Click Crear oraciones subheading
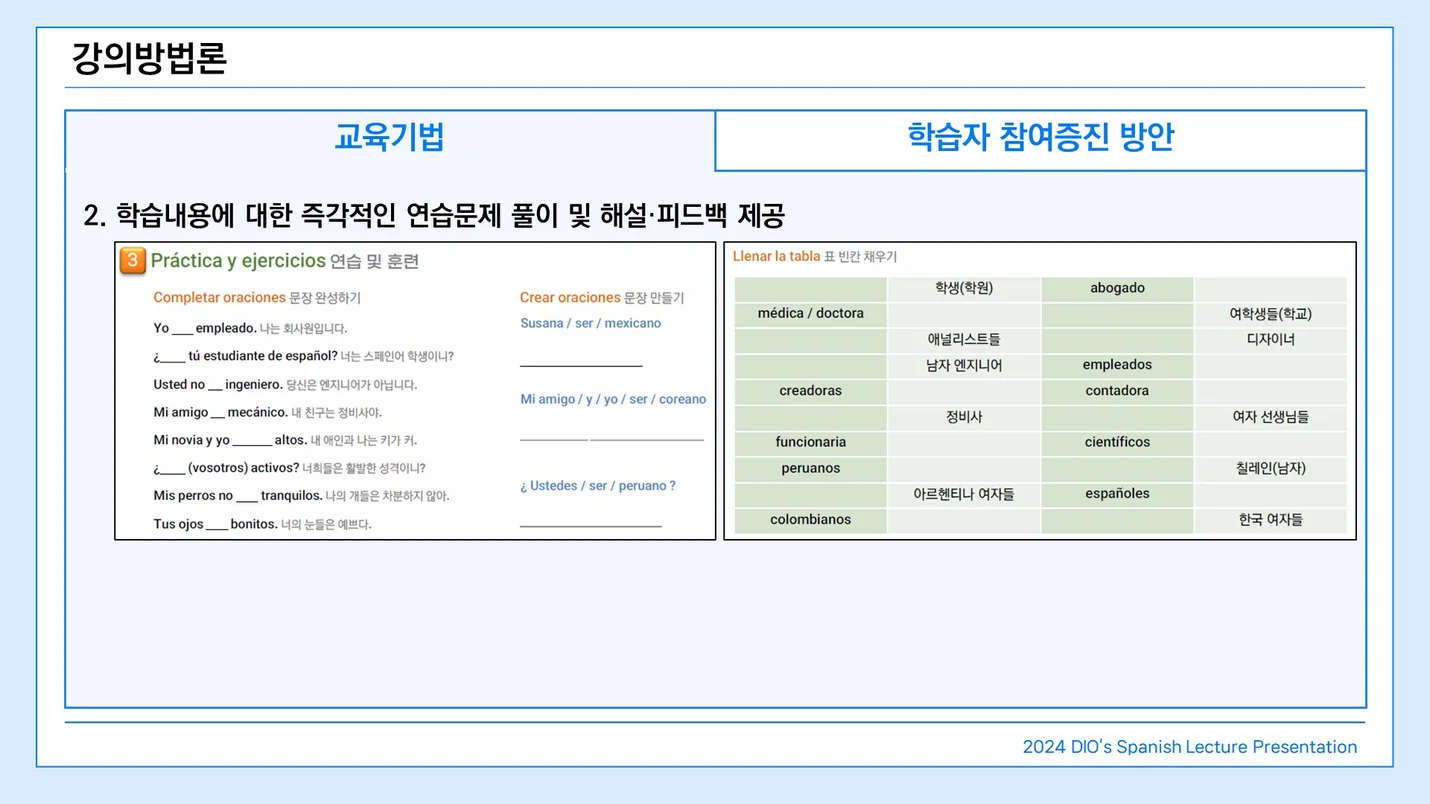Viewport: 1430px width, 804px height. [570, 298]
